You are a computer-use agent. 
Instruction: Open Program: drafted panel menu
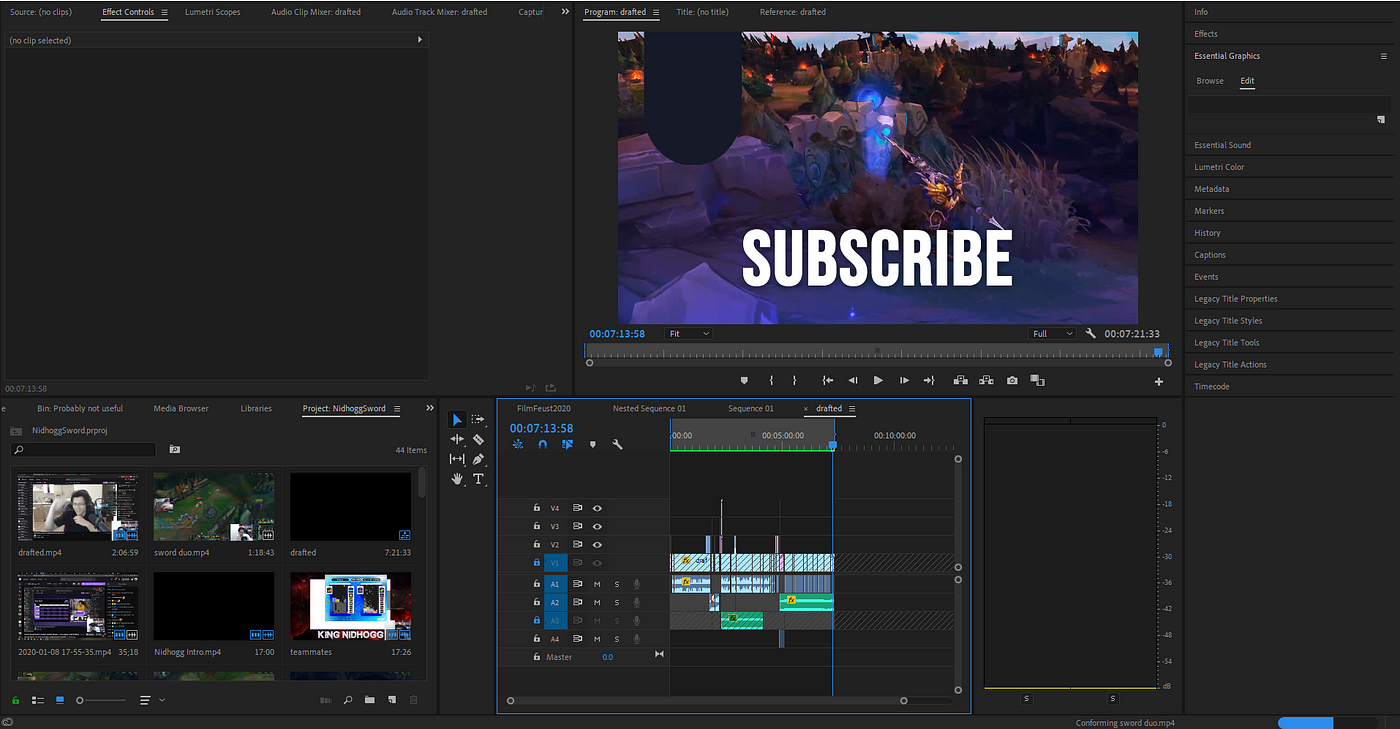coord(655,12)
